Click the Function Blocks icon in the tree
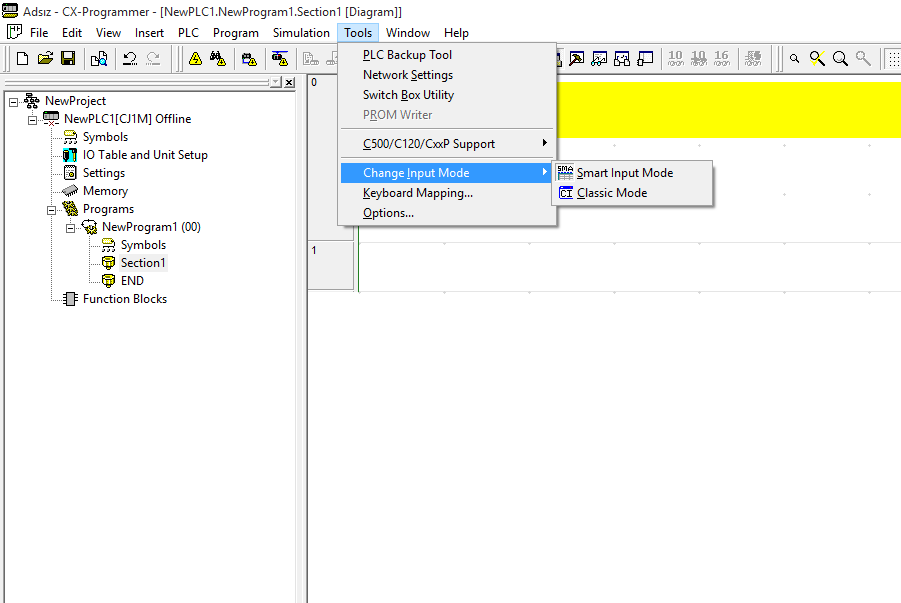The height and width of the screenshot is (603, 901). [70, 299]
